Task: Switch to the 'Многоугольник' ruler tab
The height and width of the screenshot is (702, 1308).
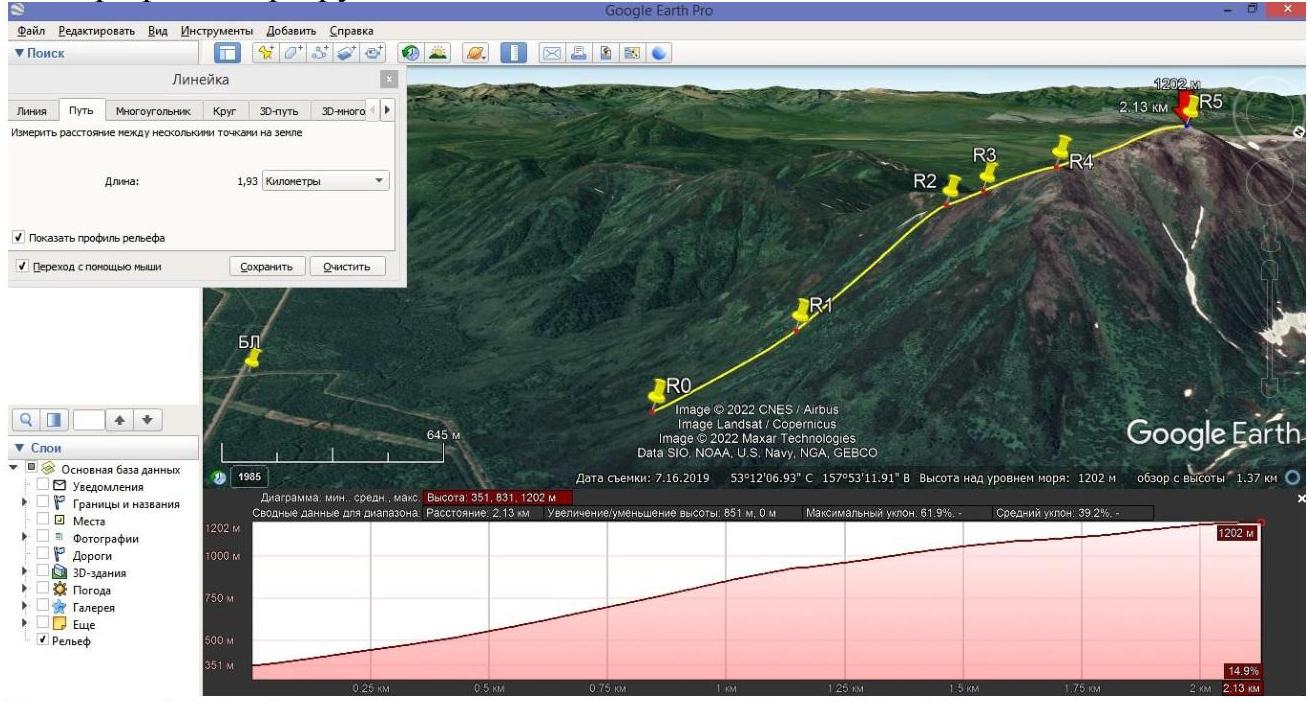Action: click(151, 111)
